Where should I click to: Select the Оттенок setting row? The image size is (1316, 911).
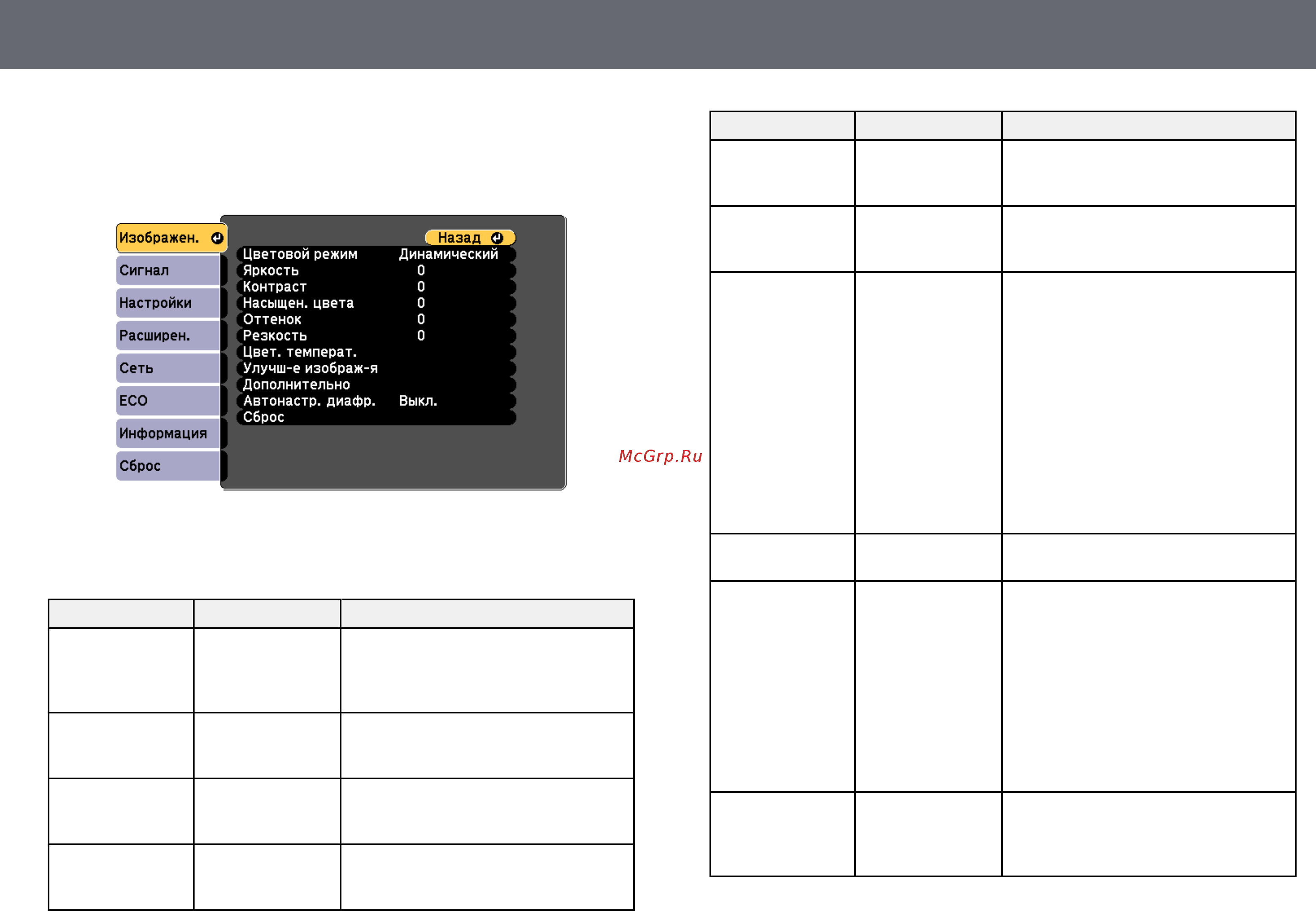(376, 319)
